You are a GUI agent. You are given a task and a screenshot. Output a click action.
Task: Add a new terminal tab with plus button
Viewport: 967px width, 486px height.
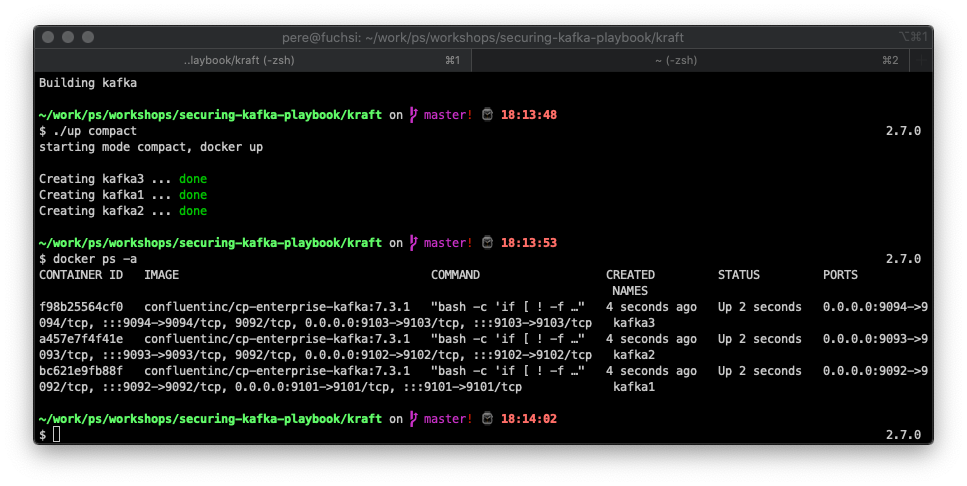point(921,60)
